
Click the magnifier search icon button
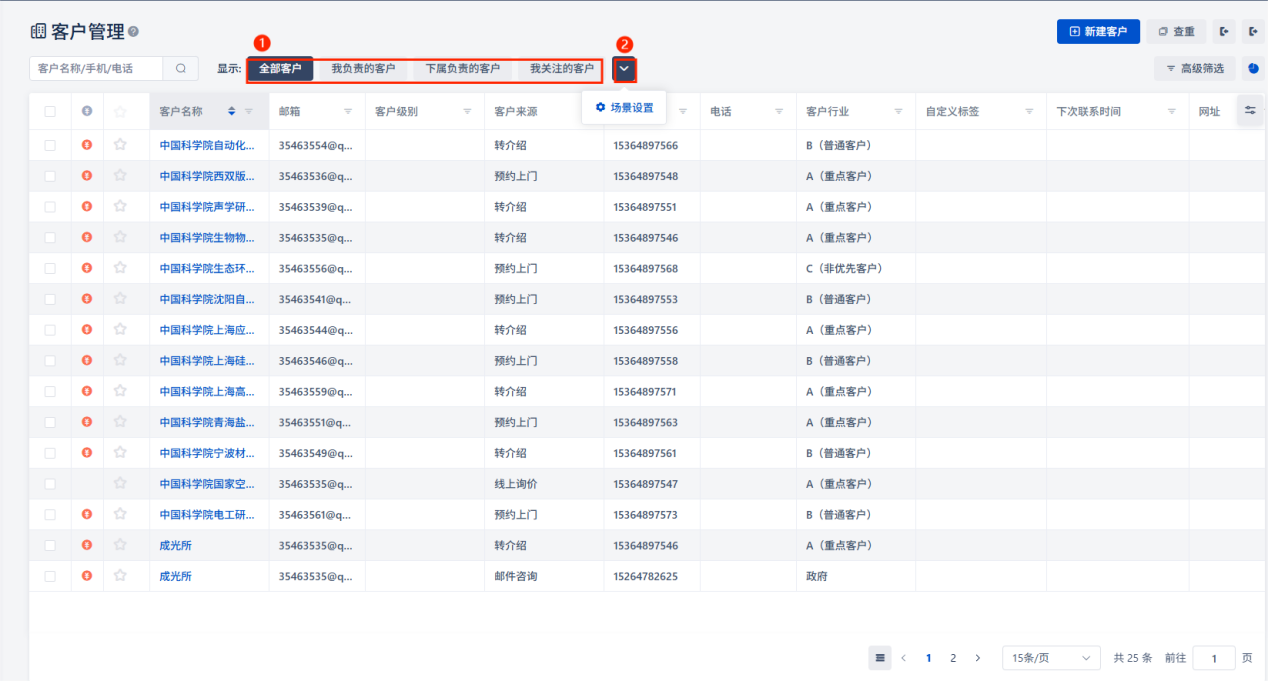(181, 68)
